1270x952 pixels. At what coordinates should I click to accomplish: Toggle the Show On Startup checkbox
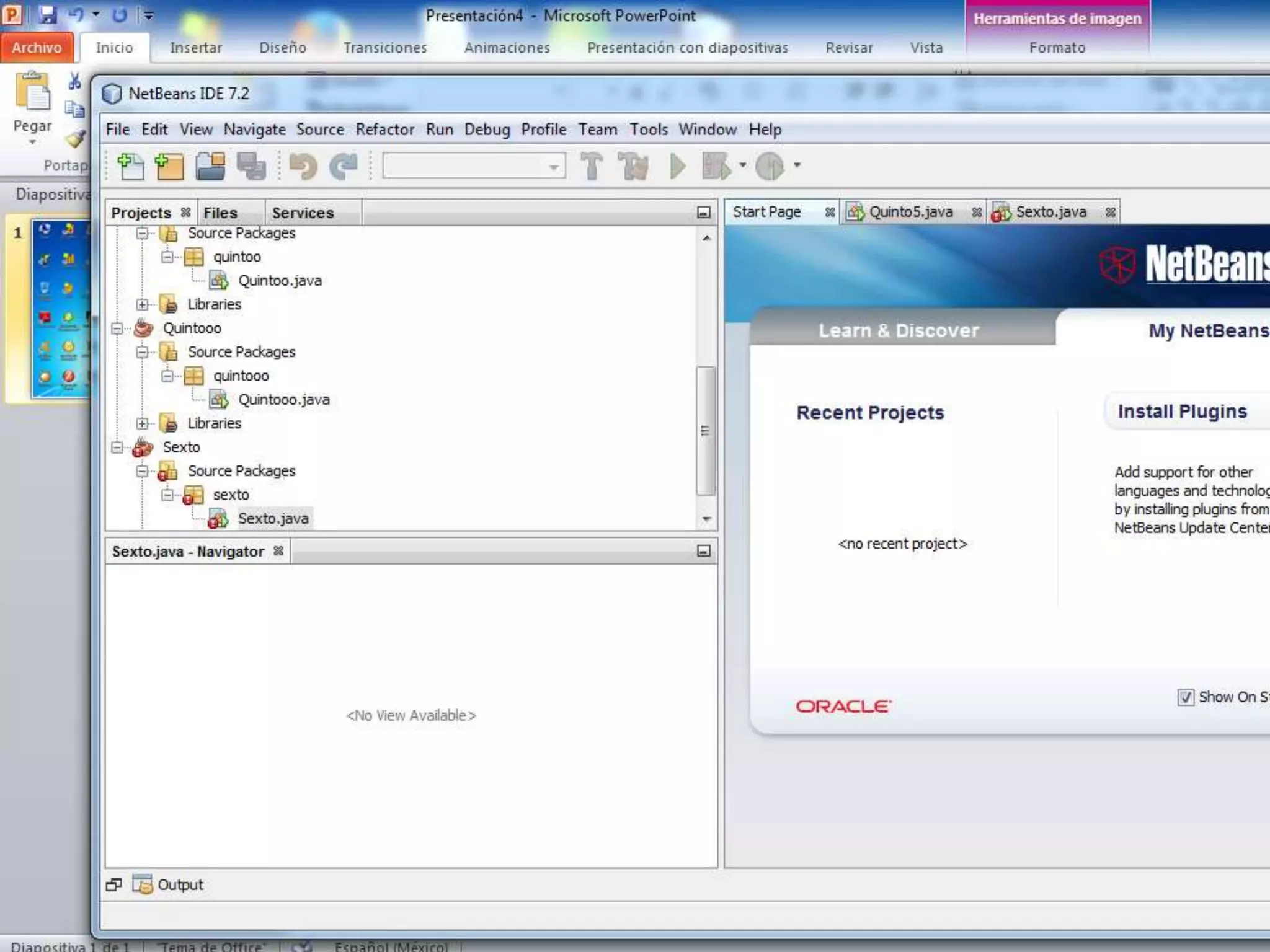(x=1185, y=697)
